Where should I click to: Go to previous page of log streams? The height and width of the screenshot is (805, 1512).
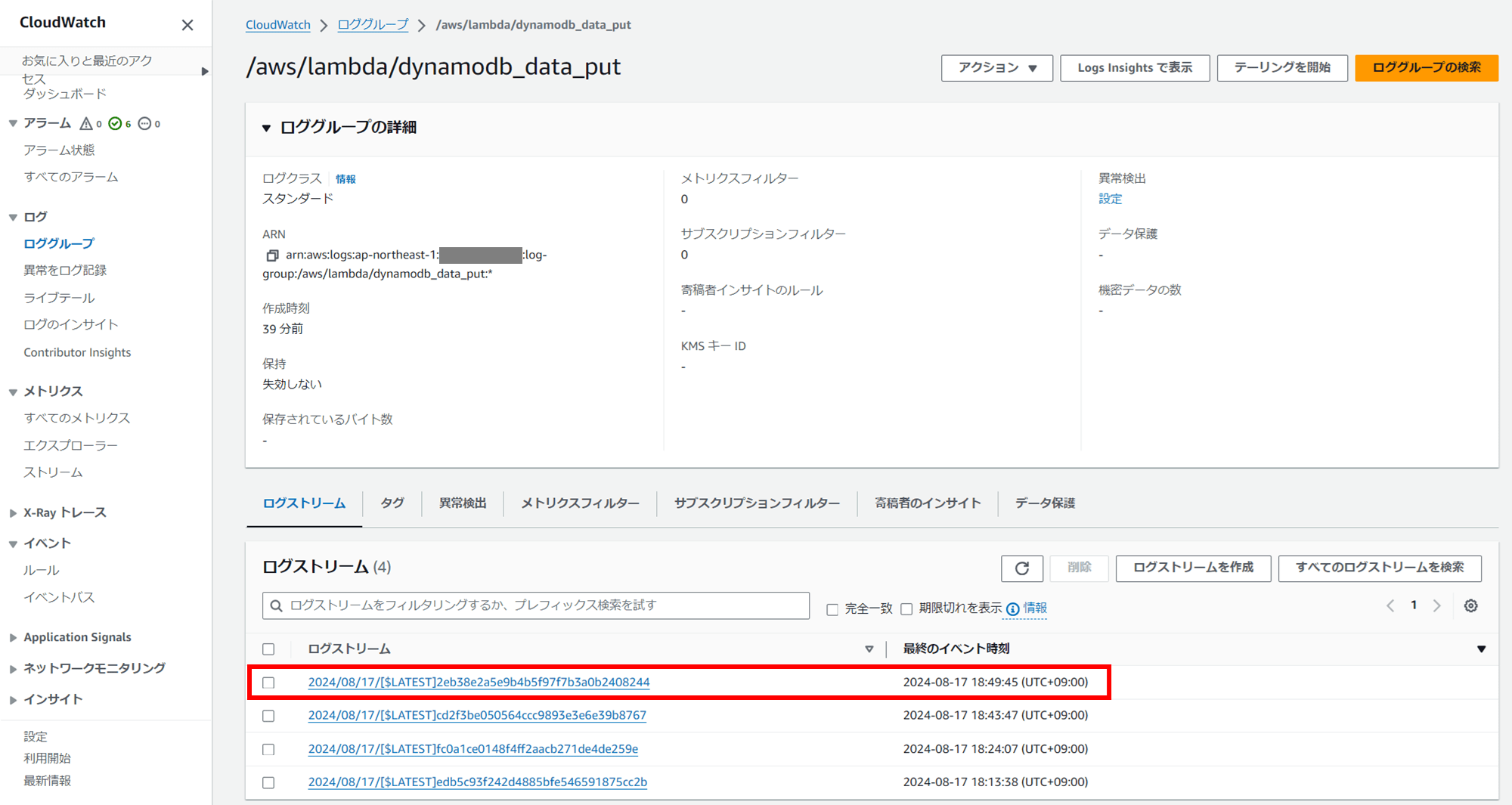1390,605
